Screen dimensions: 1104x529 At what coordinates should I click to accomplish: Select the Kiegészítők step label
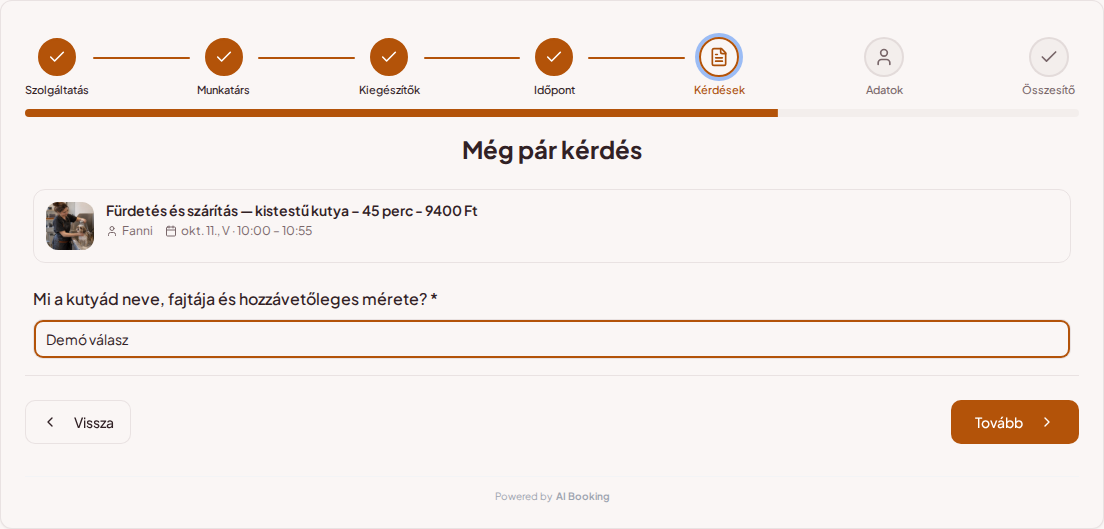coord(389,90)
